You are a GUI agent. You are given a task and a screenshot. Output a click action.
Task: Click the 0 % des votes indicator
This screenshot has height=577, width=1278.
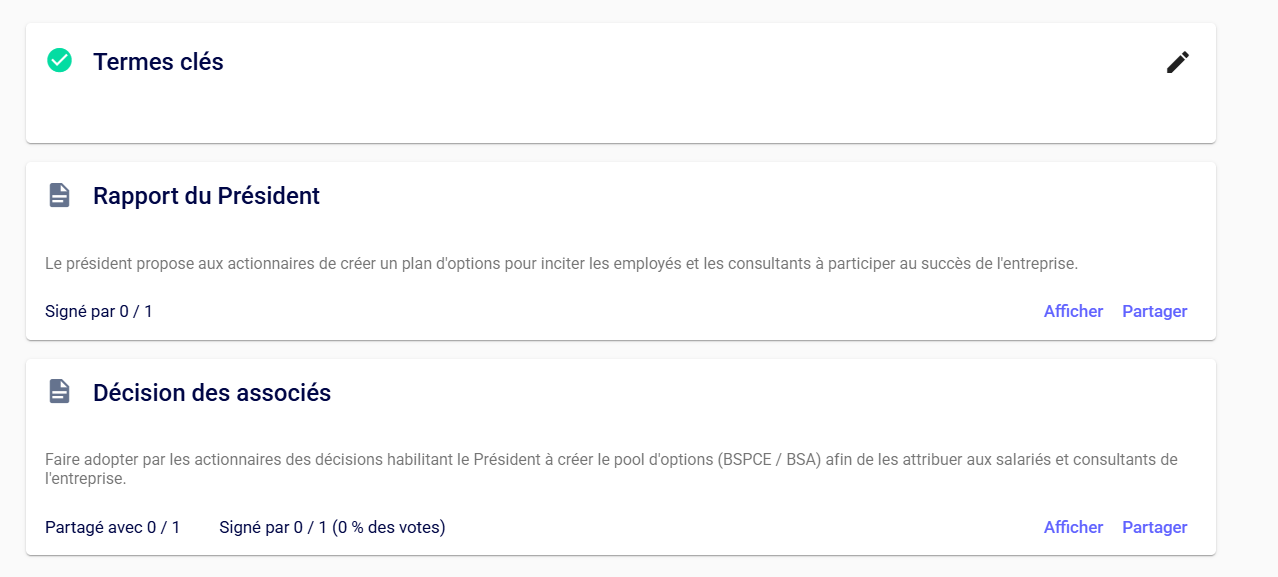click(390, 527)
